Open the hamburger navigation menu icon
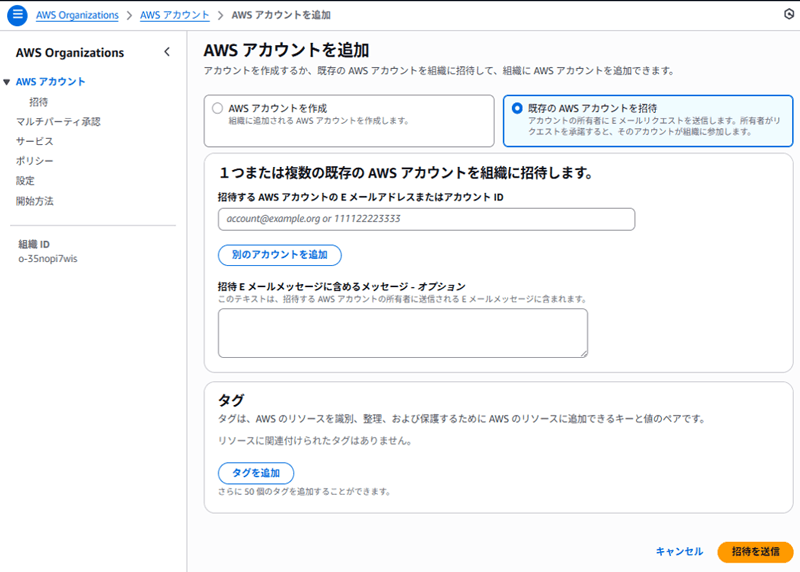This screenshot has width=800, height=572. [17, 15]
